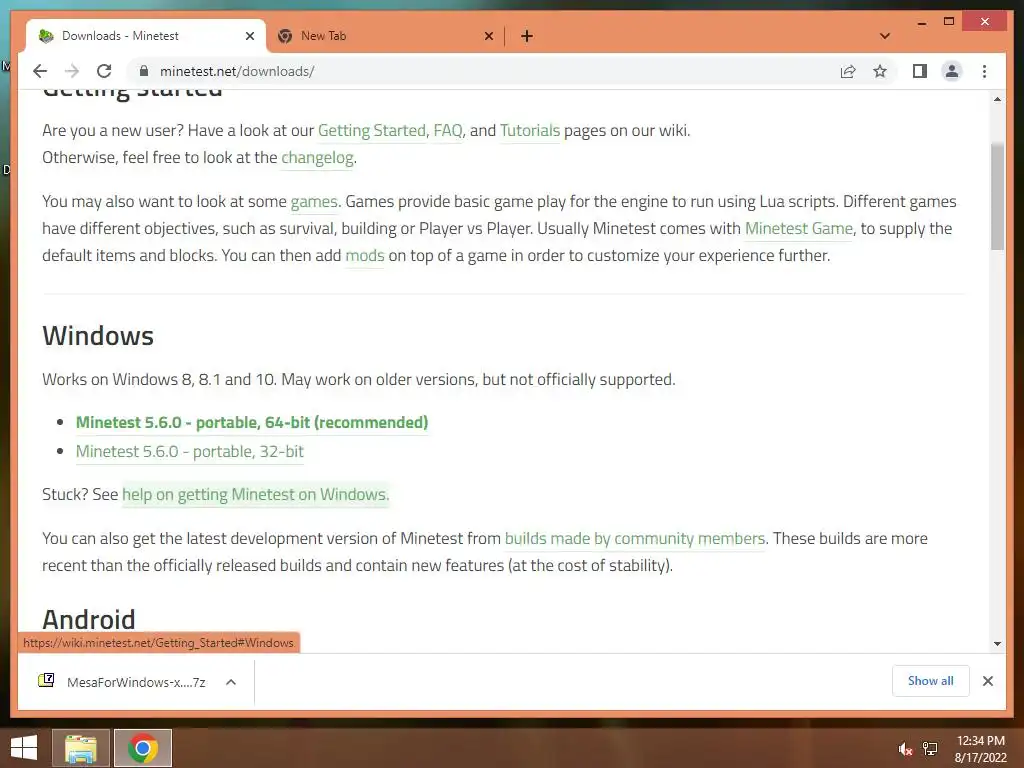The height and width of the screenshot is (768, 1024).
Task: Switch to the New Tab tab
Action: (x=385, y=36)
